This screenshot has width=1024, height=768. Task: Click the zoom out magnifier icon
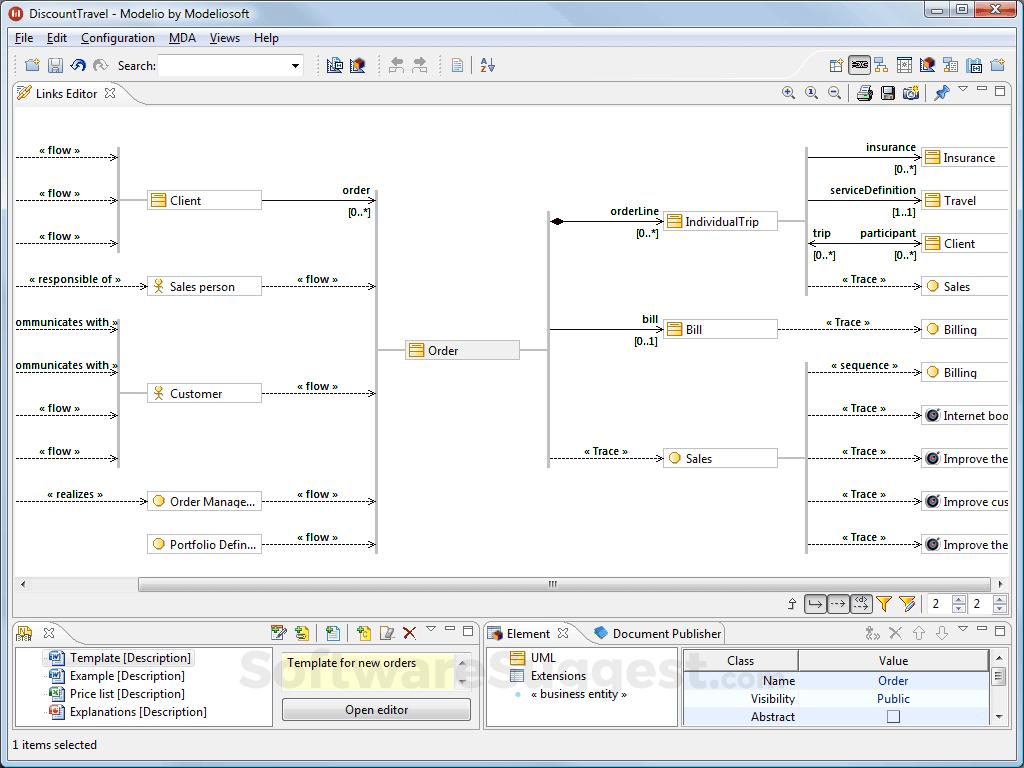(x=834, y=93)
